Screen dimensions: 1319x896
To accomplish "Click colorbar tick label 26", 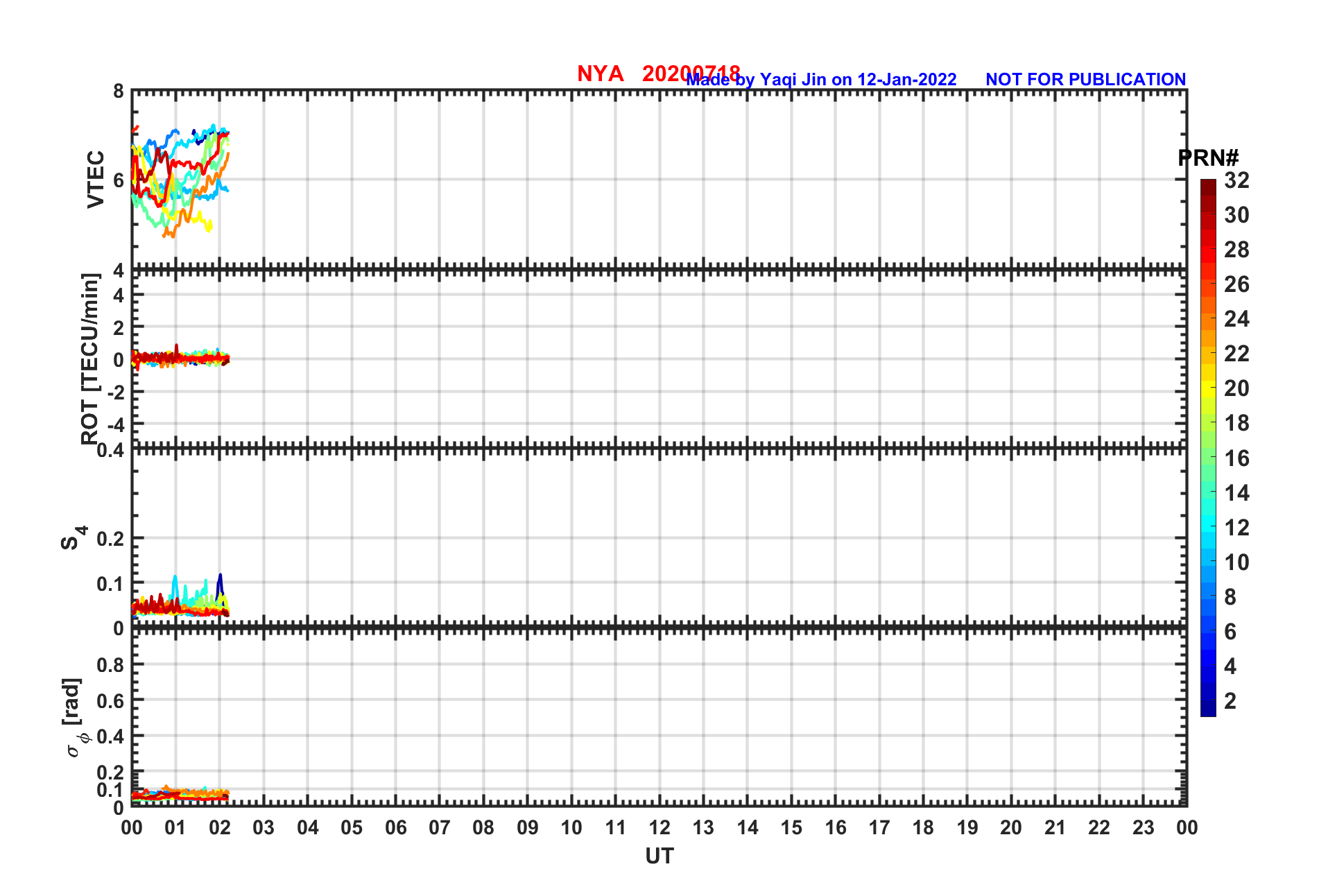I will pyautogui.click(x=1236, y=284).
